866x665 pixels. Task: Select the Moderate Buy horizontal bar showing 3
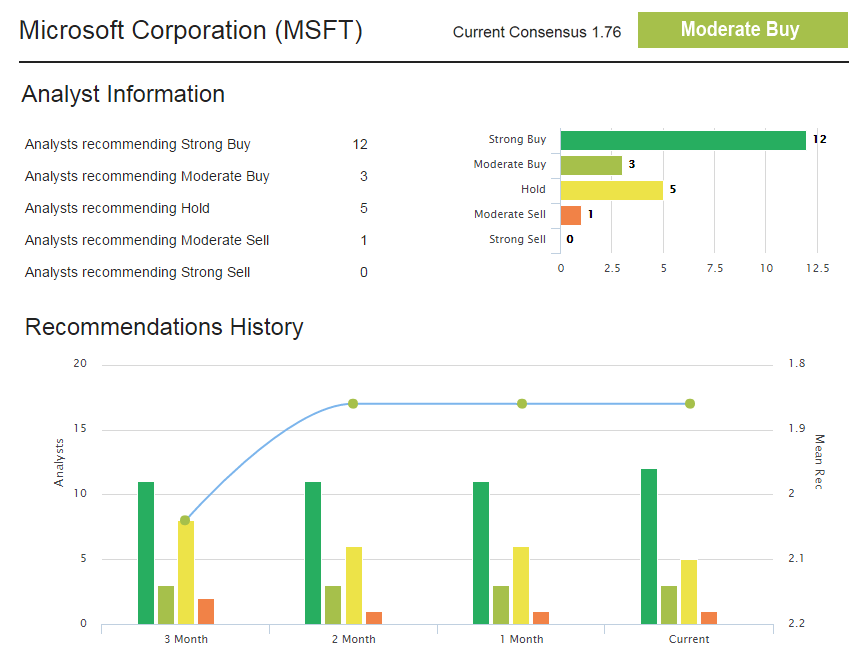591,165
